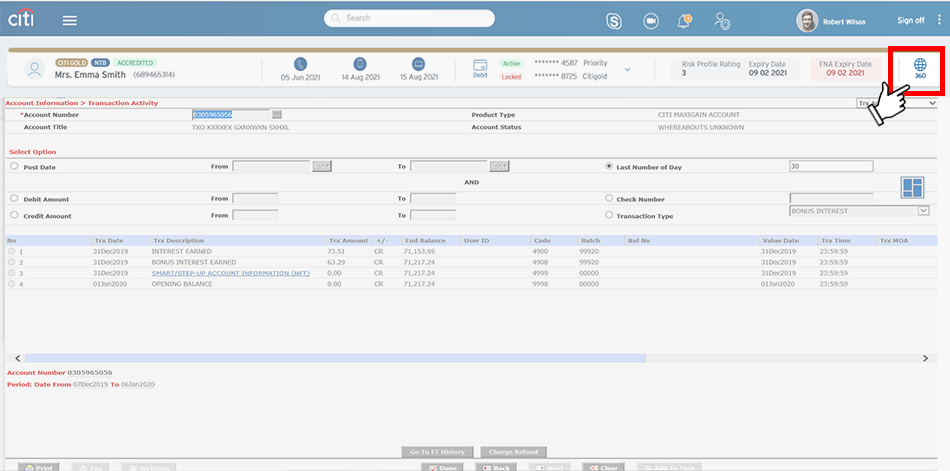
Task: Open the hamburger menu next to Citi logo
Action: [69, 20]
